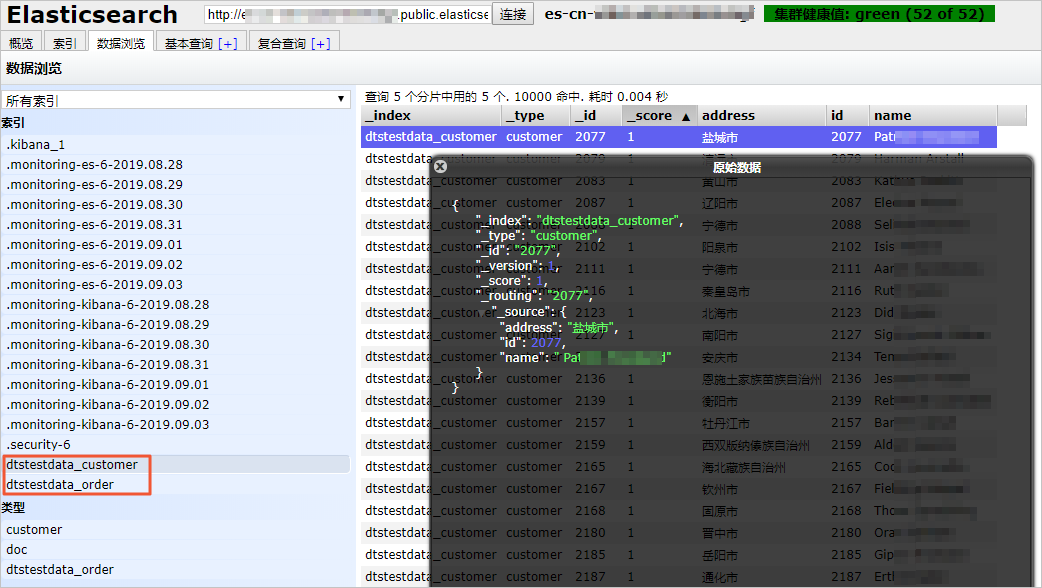Click the "dtstestdata_customer" value in raw JSON
This screenshot has width=1042, height=588.
click(608, 220)
